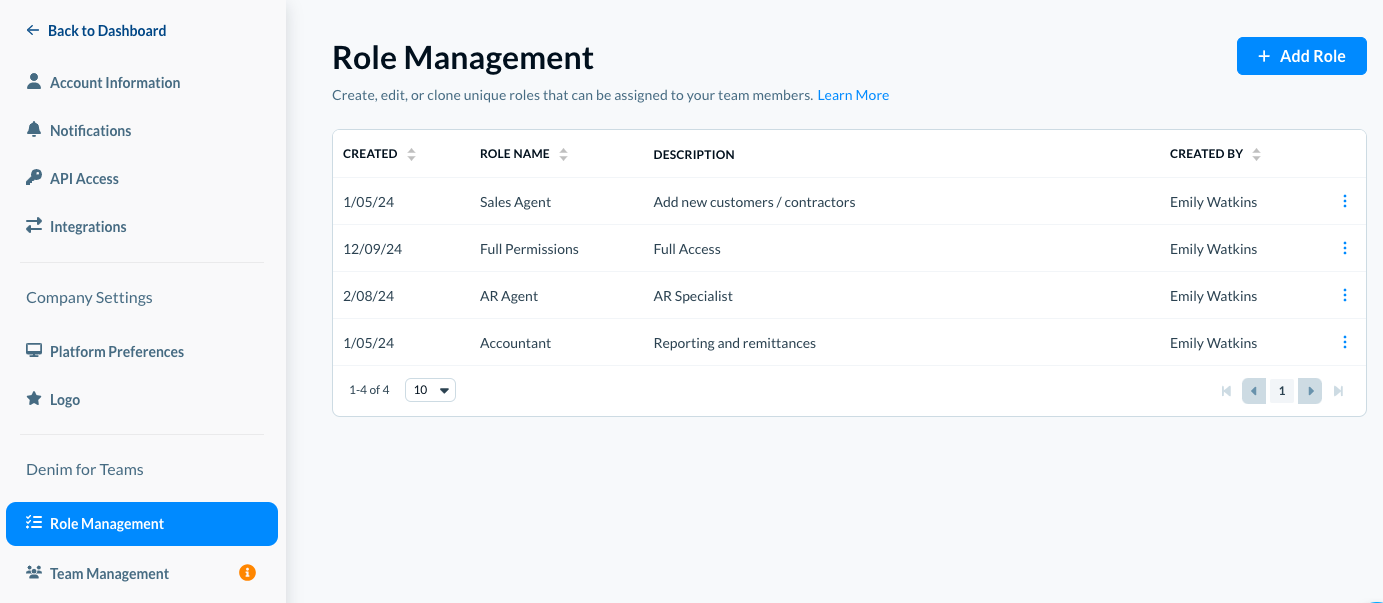Open API Access in the sidebar
This screenshot has height=603, width=1383.
(x=84, y=179)
